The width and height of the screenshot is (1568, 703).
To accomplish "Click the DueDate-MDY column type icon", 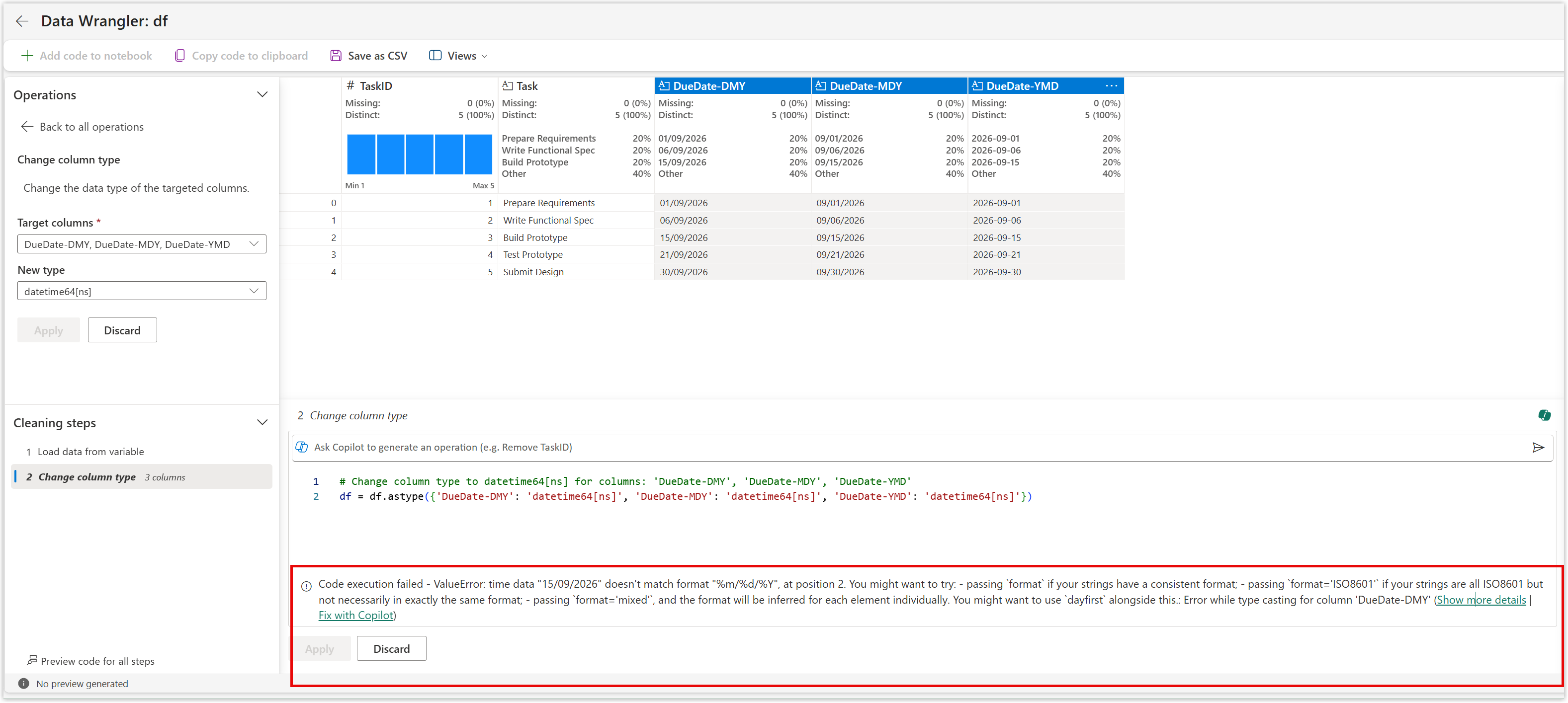I will click(820, 86).
